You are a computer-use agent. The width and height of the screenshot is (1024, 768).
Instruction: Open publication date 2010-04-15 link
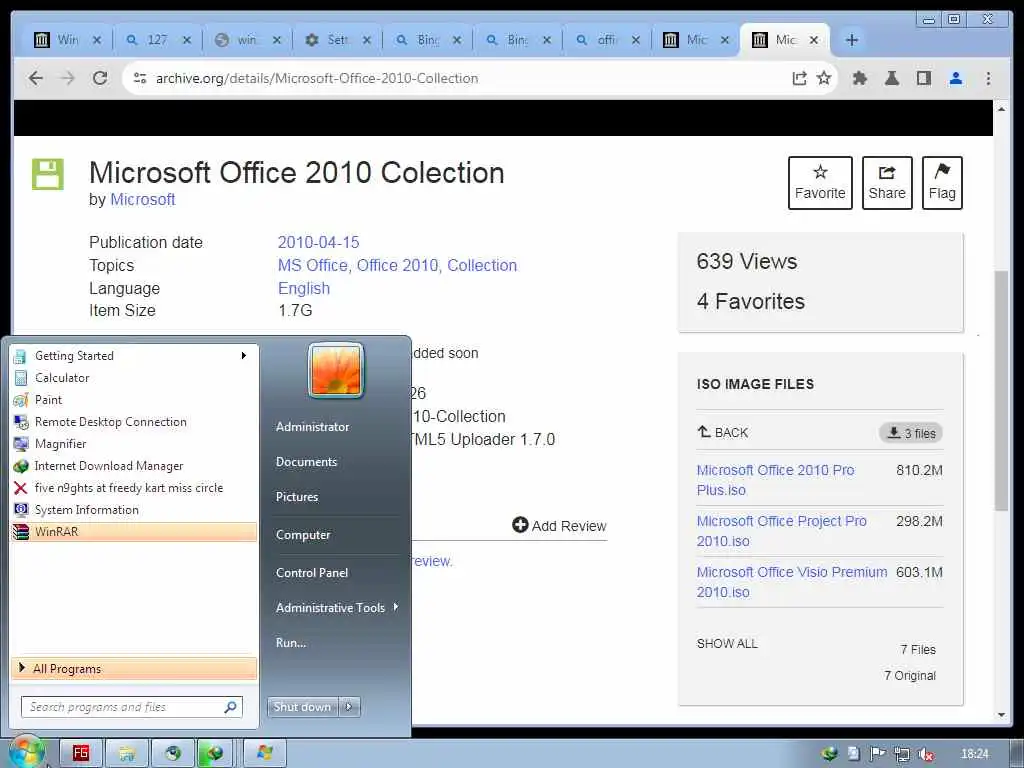pos(318,242)
